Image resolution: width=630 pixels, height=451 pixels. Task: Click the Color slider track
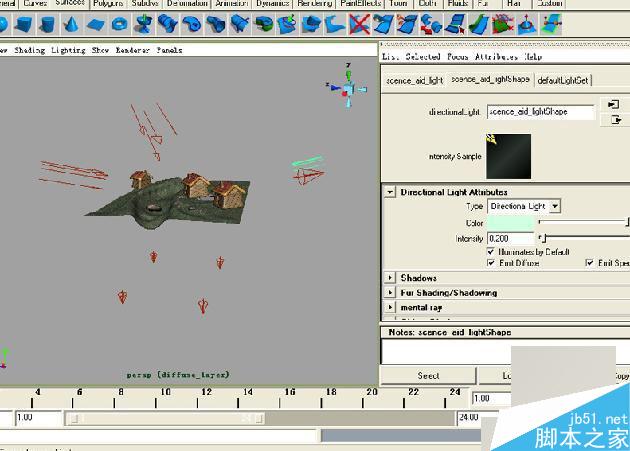click(x=583, y=222)
